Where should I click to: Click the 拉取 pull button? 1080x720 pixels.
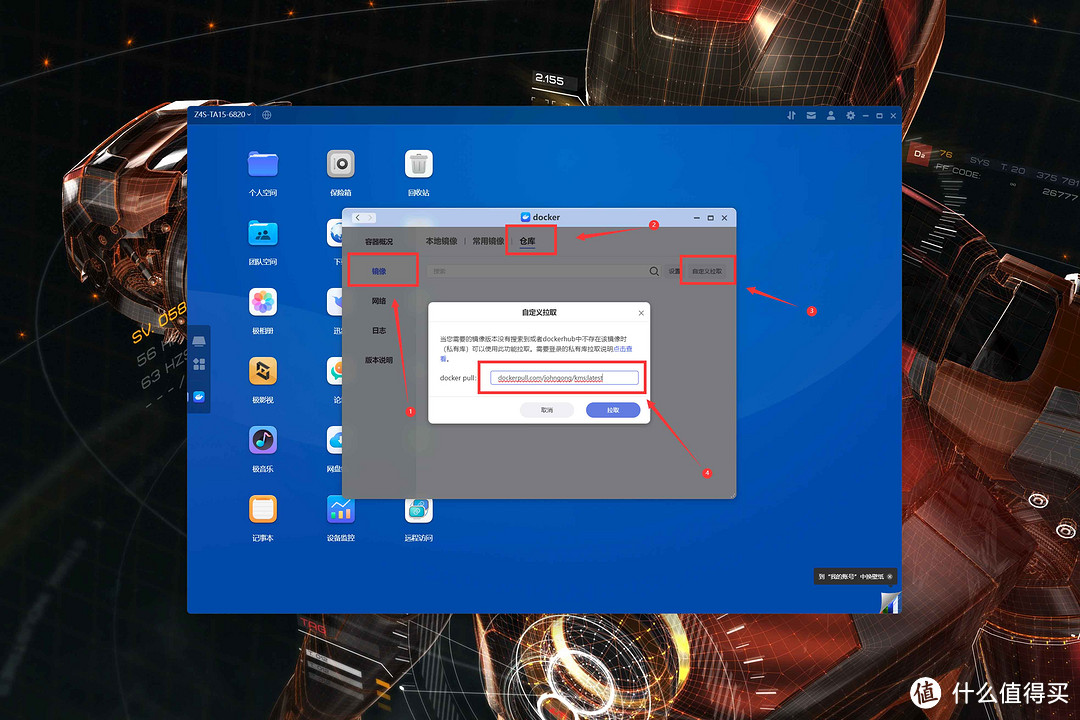pos(614,410)
